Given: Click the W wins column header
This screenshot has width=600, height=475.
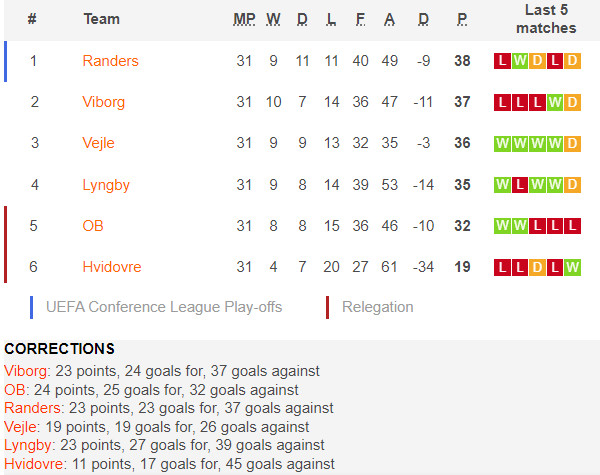Looking at the screenshot, I should [x=273, y=19].
